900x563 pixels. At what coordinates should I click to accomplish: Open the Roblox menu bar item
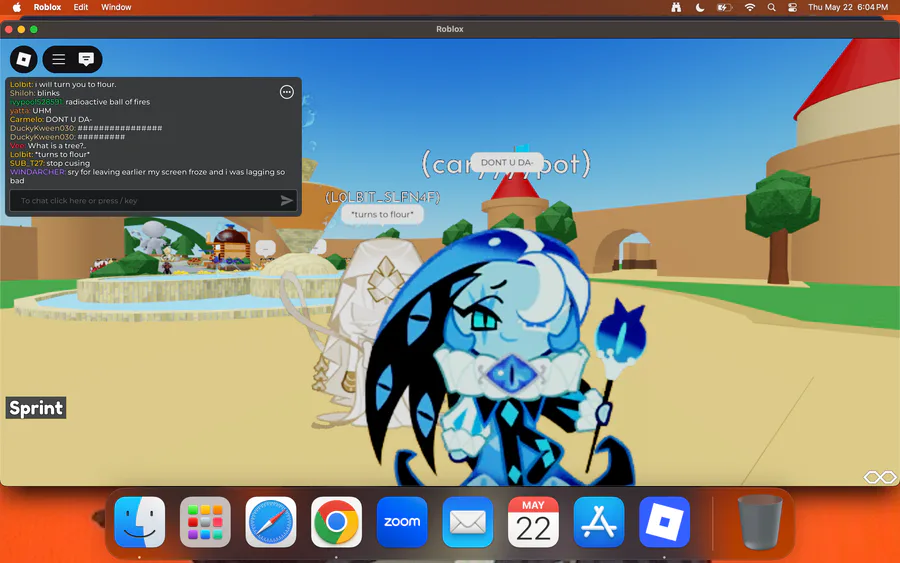[47, 7]
